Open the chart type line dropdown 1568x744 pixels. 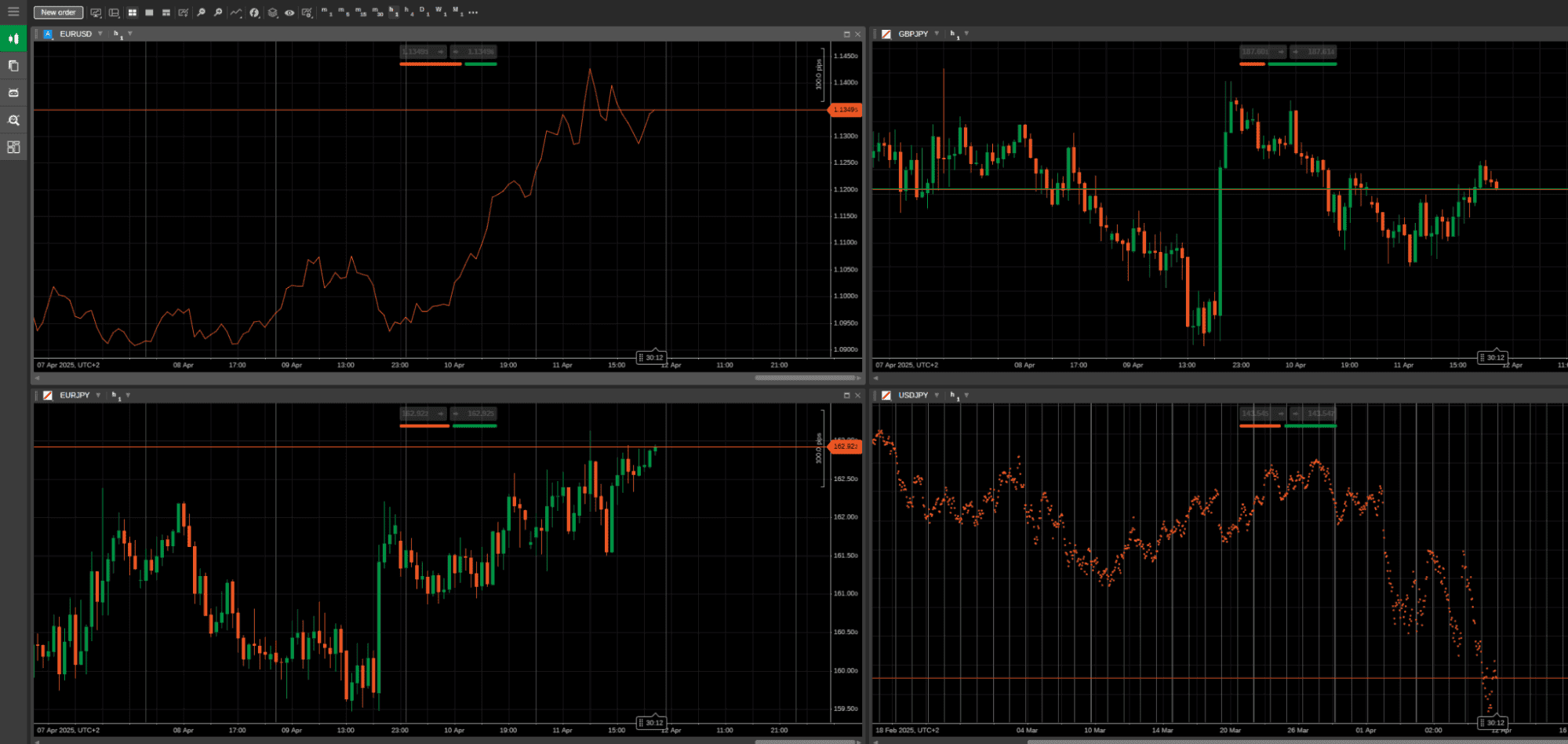point(236,13)
